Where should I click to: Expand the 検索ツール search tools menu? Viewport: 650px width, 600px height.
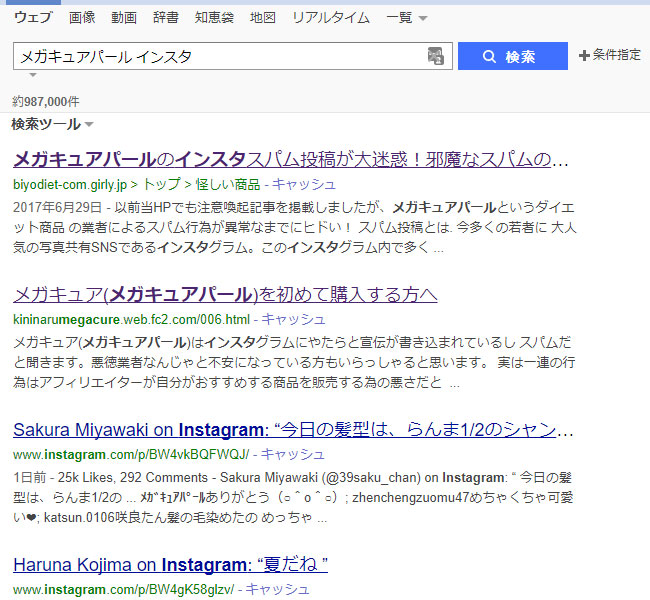pyautogui.click(x=52, y=124)
